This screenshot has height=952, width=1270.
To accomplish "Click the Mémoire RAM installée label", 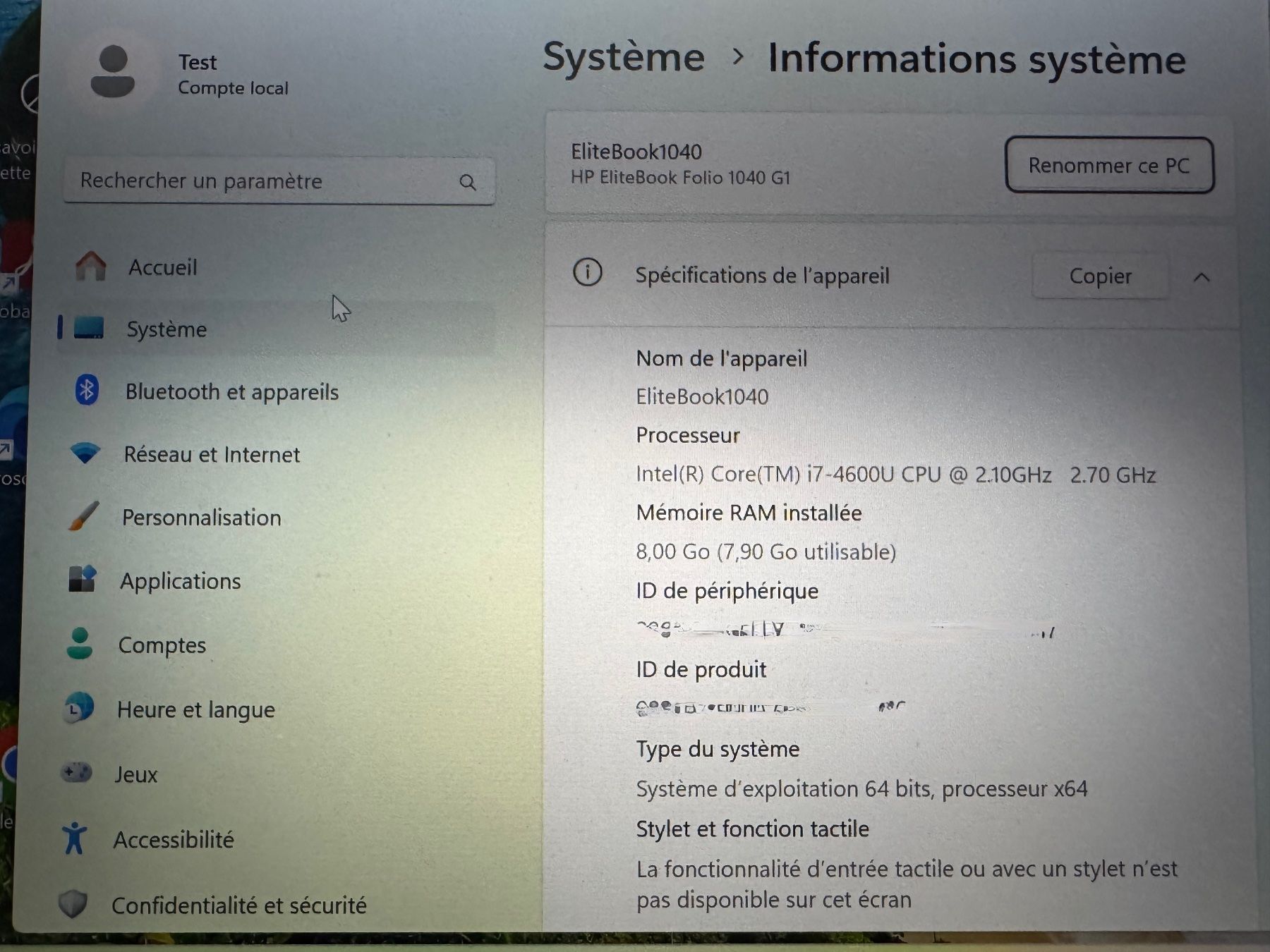I will pyautogui.click(x=749, y=513).
